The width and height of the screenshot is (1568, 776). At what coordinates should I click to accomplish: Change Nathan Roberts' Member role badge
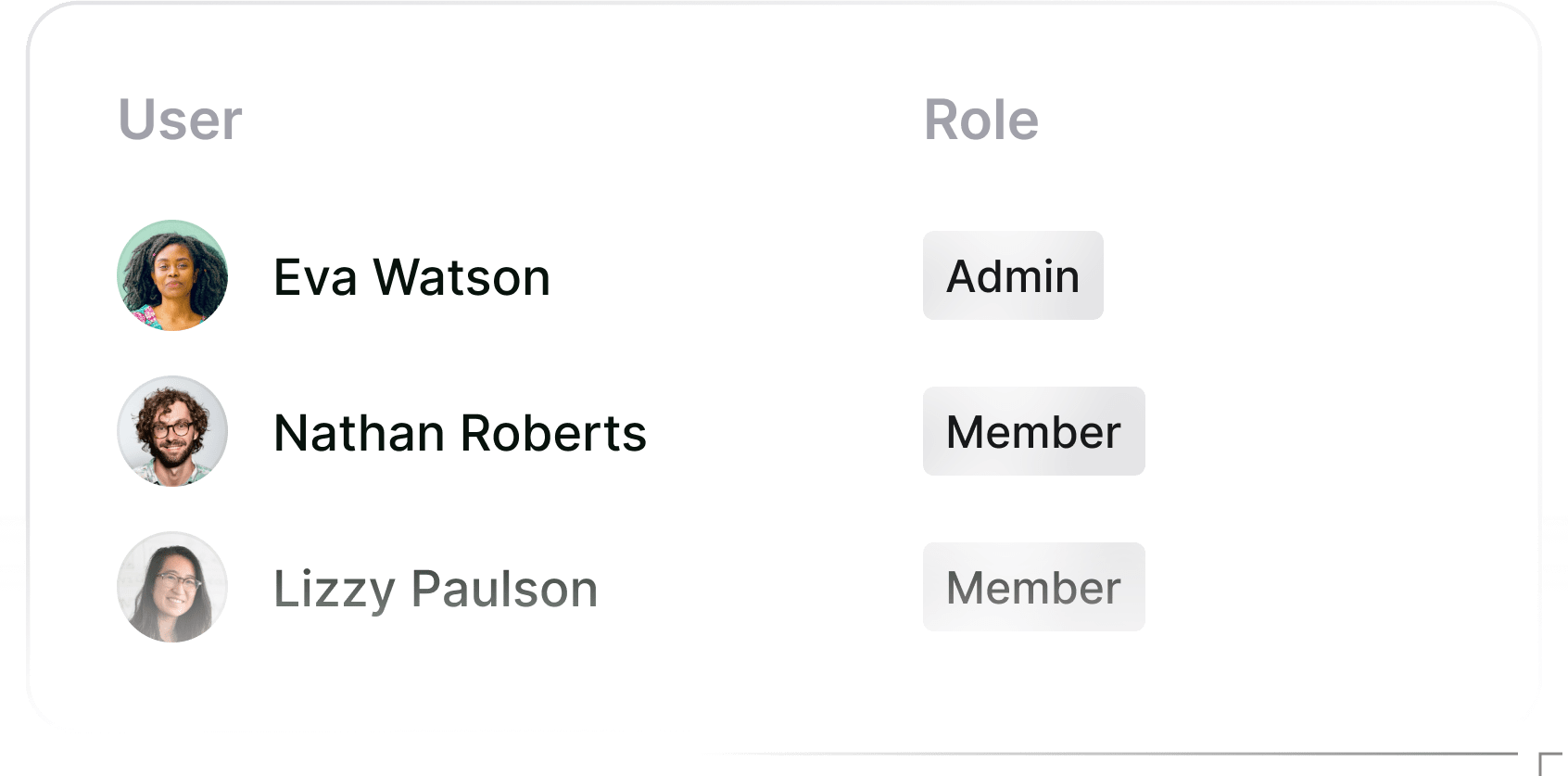1033,431
